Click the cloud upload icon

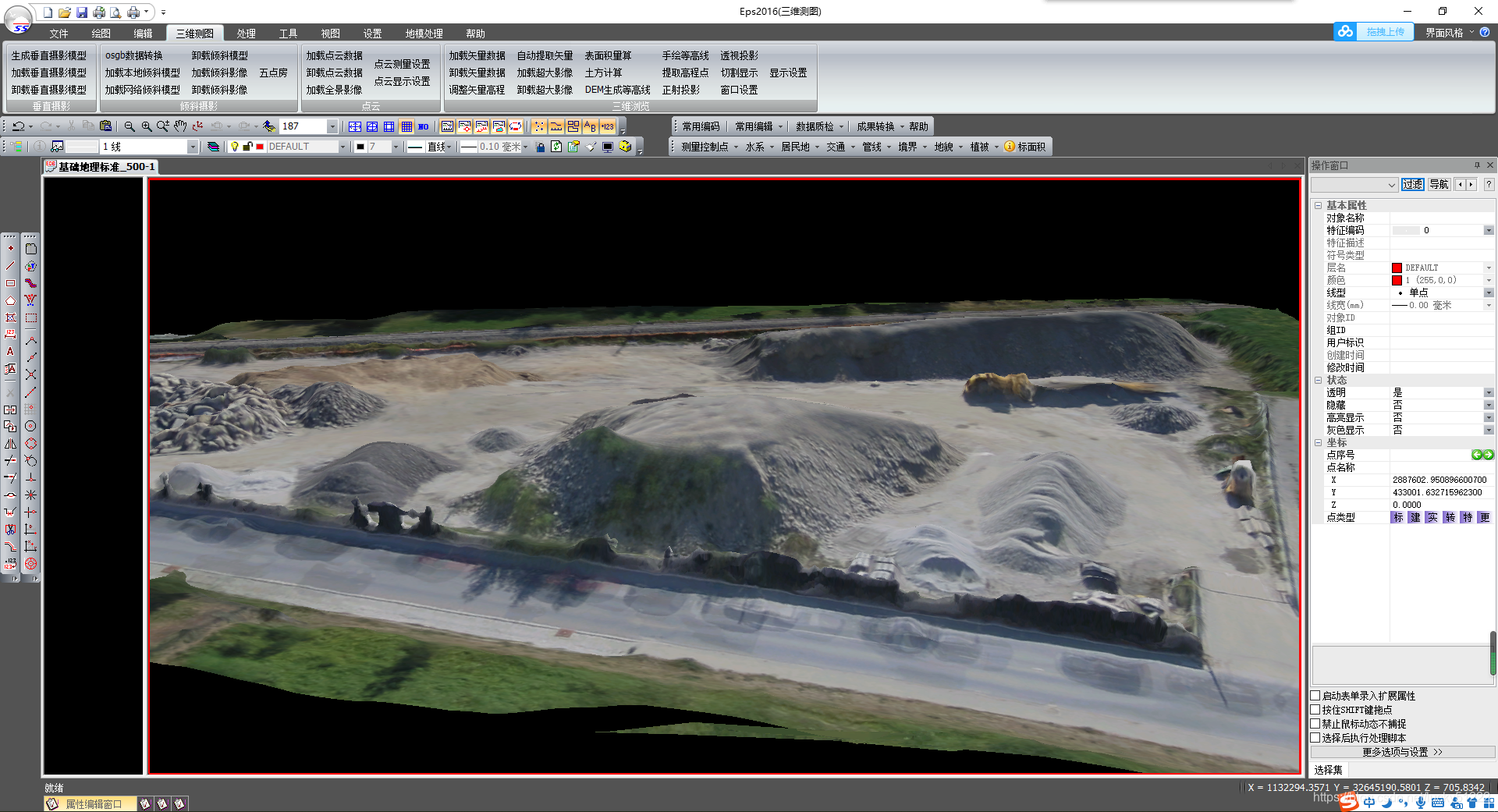tap(1345, 32)
